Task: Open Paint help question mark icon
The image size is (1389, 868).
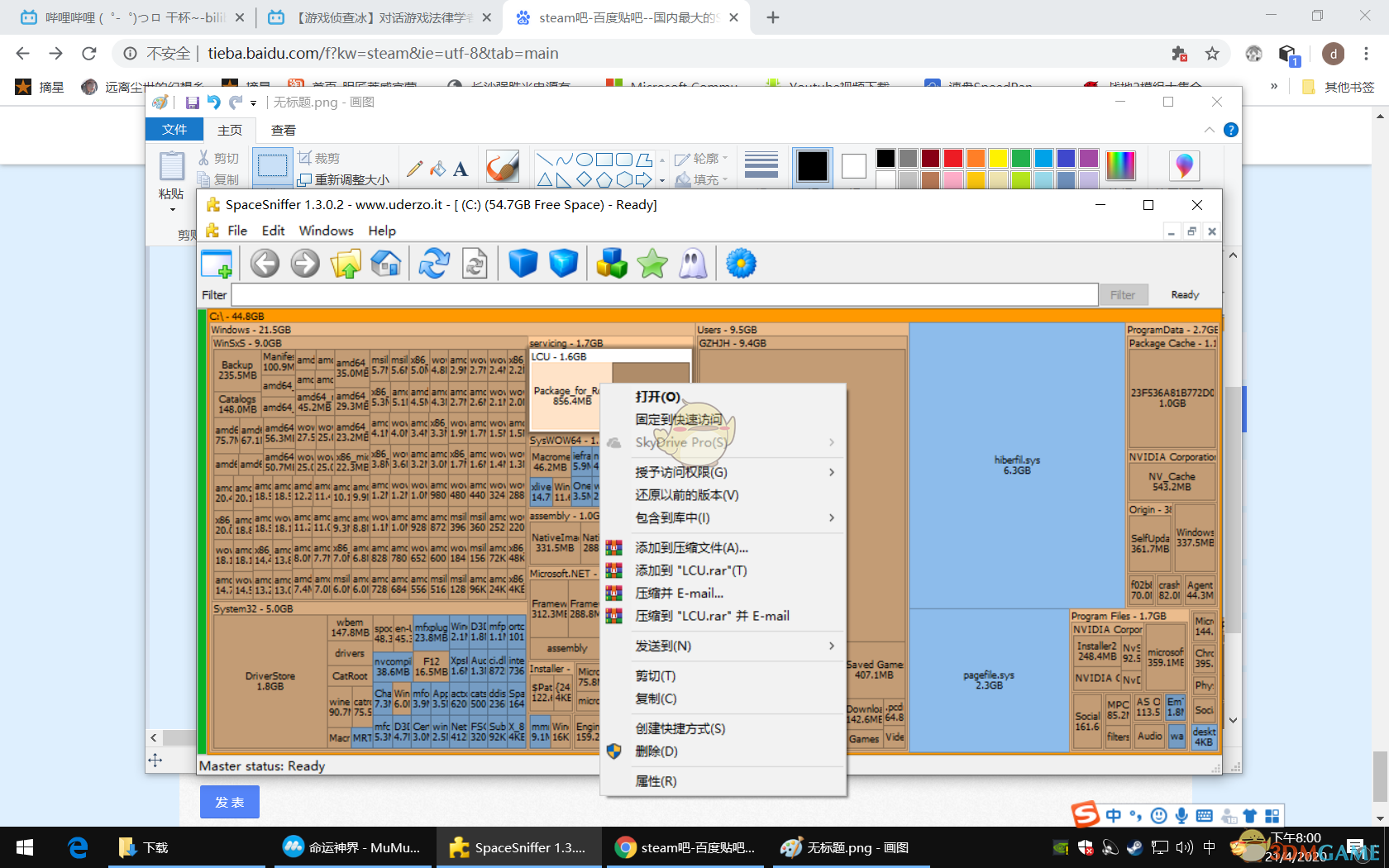Action: (x=1231, y=130)
